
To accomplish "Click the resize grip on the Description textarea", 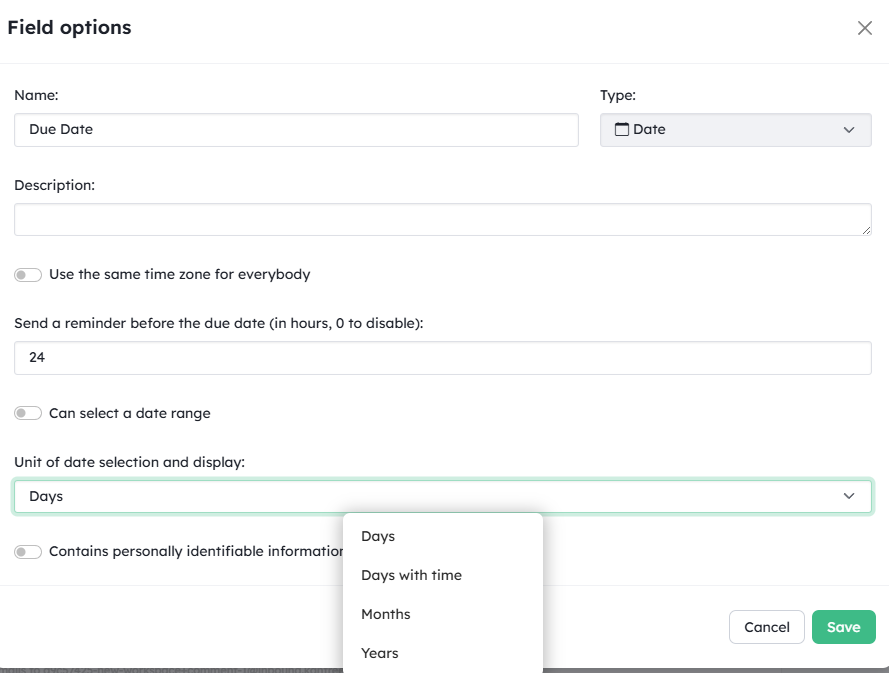I will point(866,230).
